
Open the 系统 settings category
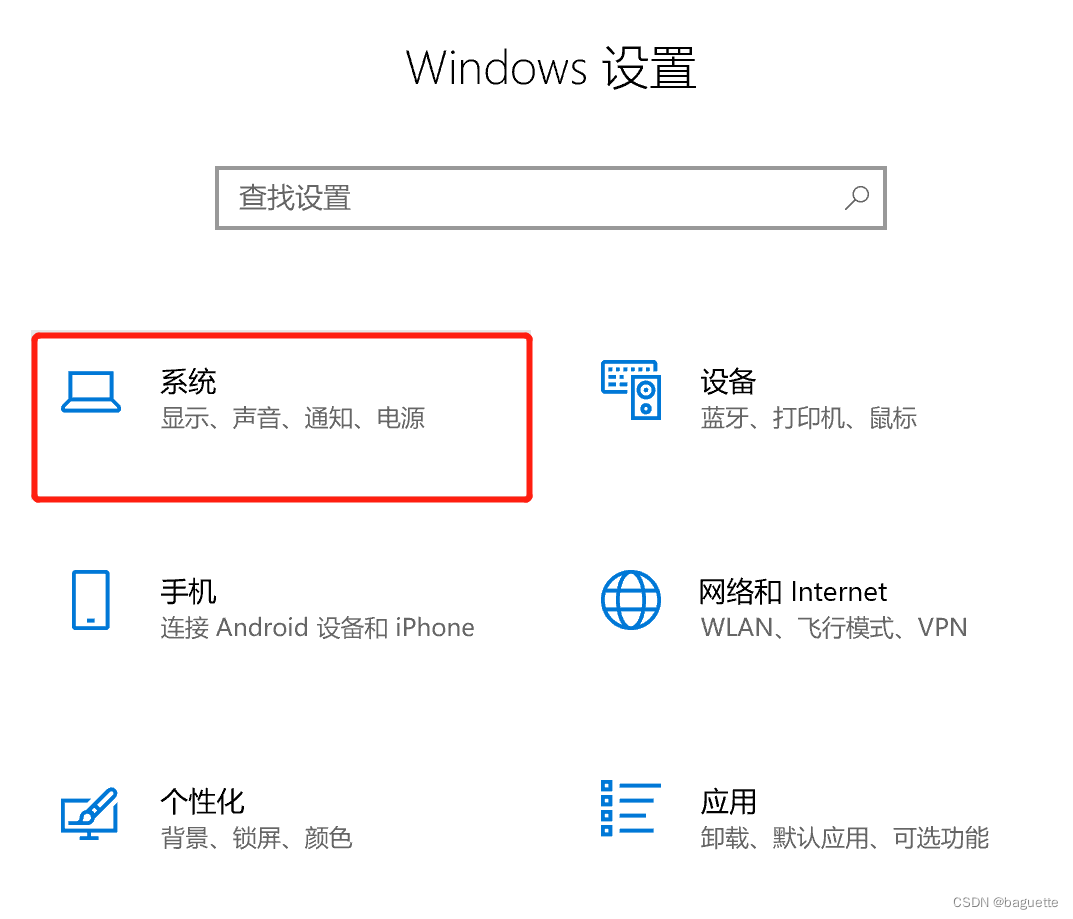pos(188,382)
